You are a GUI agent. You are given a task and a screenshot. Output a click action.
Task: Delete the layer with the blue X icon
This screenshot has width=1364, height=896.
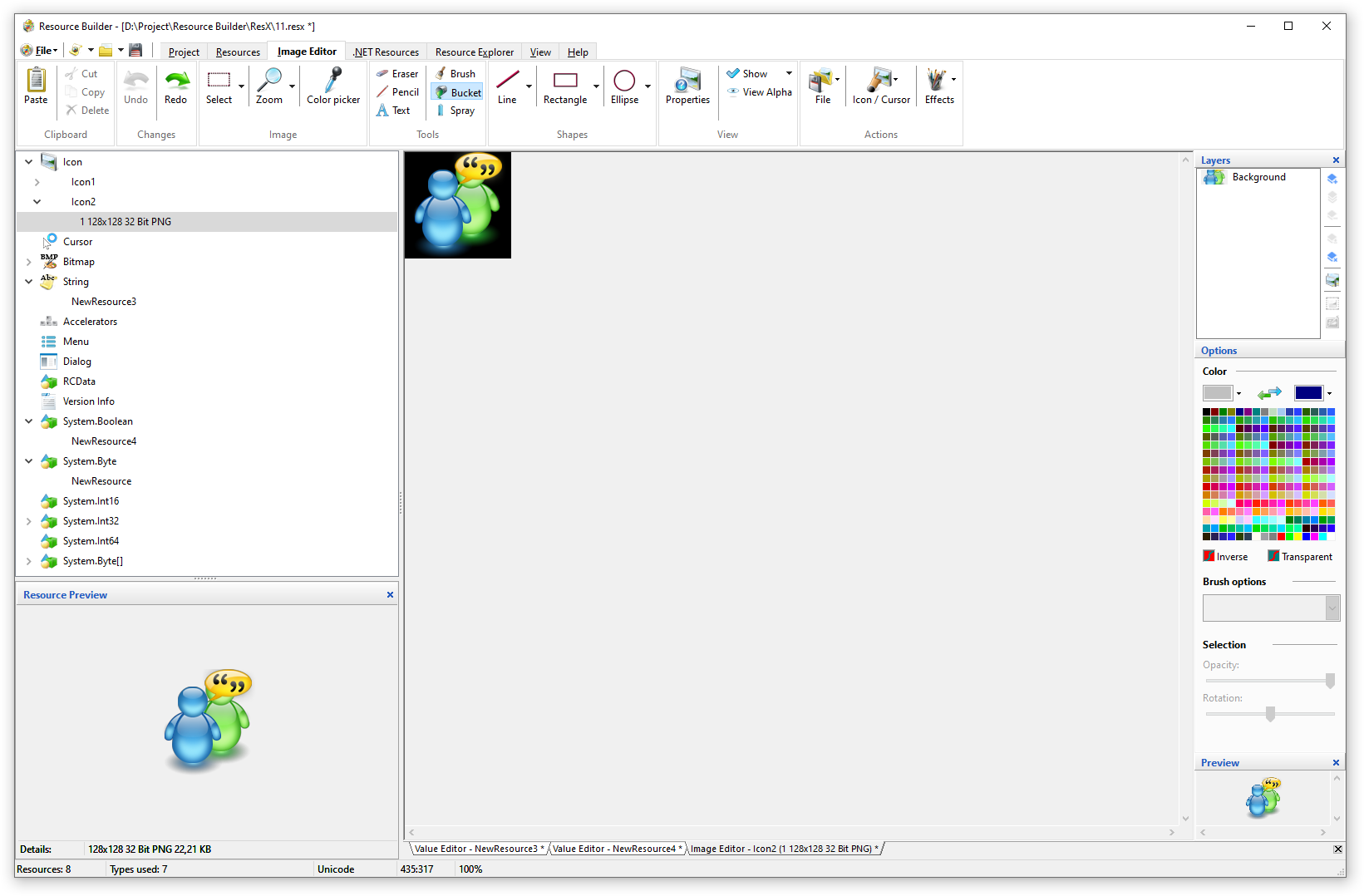click(x=1332, y=257)
